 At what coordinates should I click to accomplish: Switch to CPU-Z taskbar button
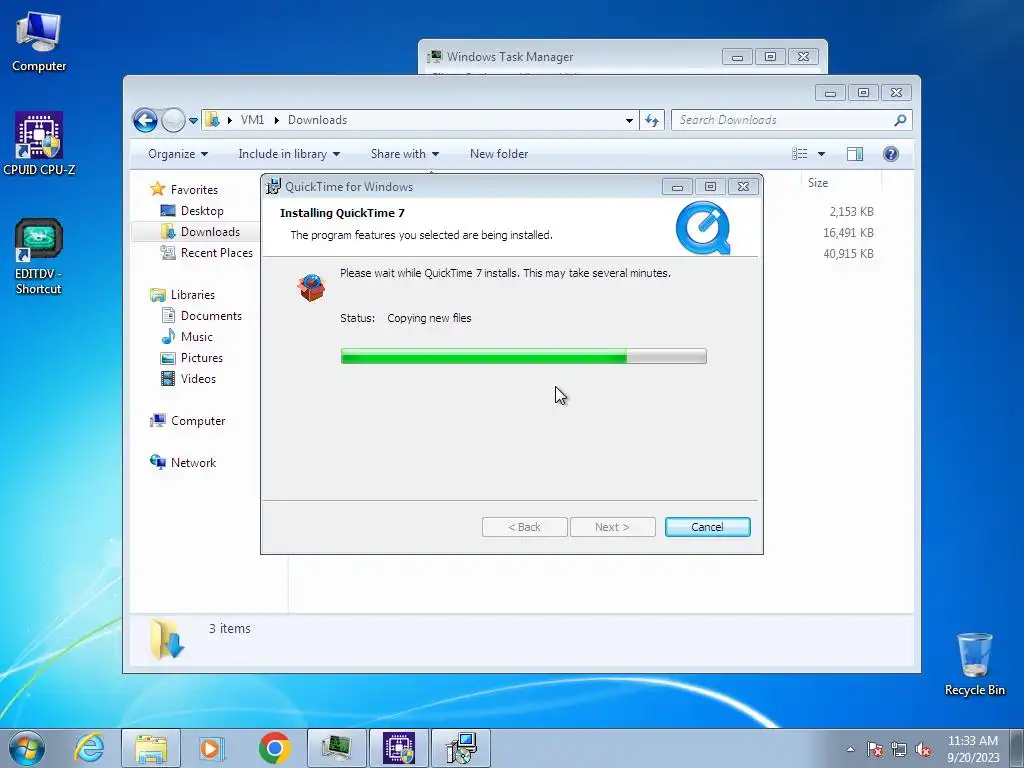click(x=399, y=748)
